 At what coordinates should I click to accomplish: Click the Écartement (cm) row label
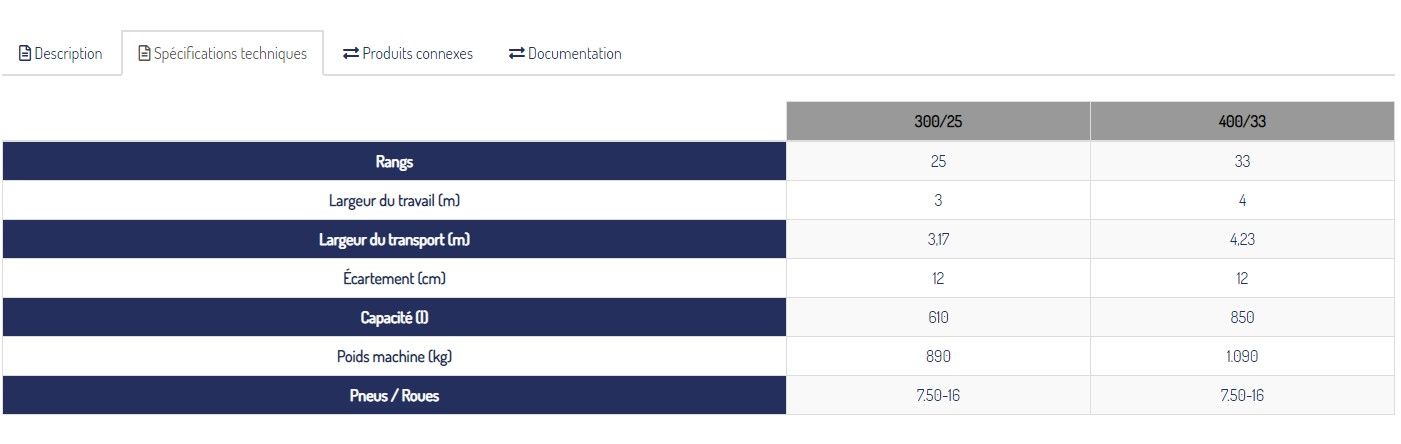tap(394, 279)
